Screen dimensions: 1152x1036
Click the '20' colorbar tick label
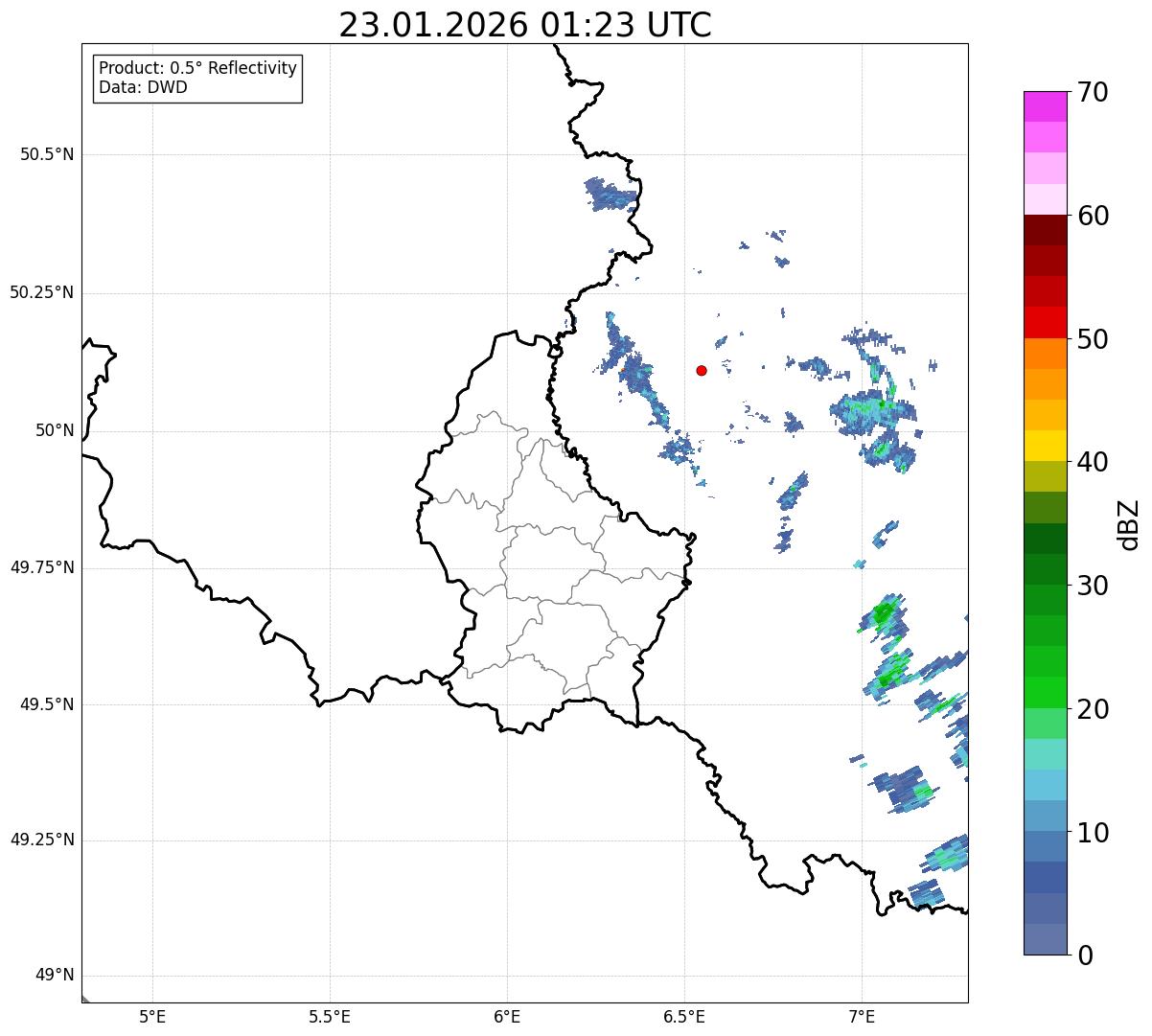(1092, 709)
